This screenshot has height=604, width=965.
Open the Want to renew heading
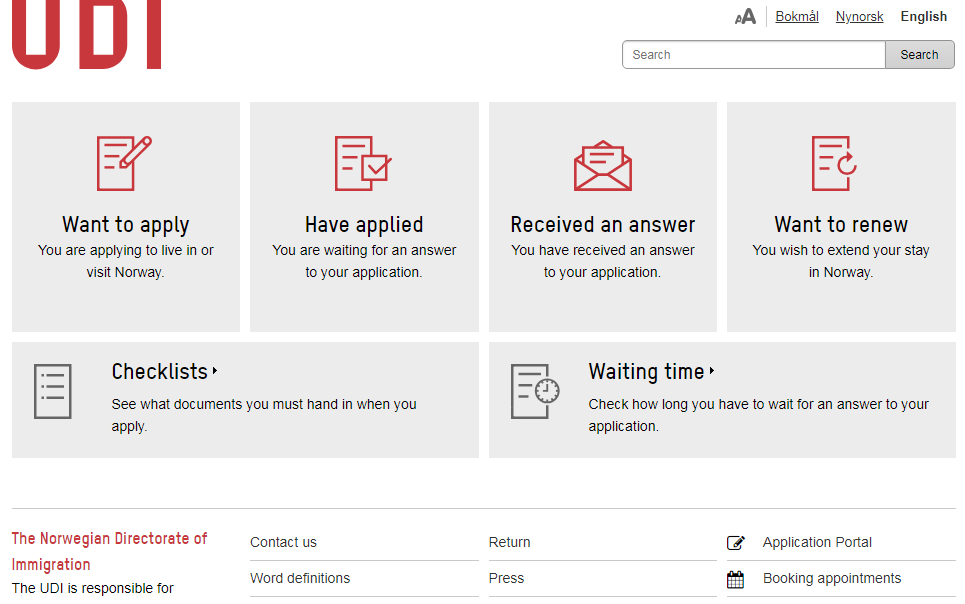(841, 225)
